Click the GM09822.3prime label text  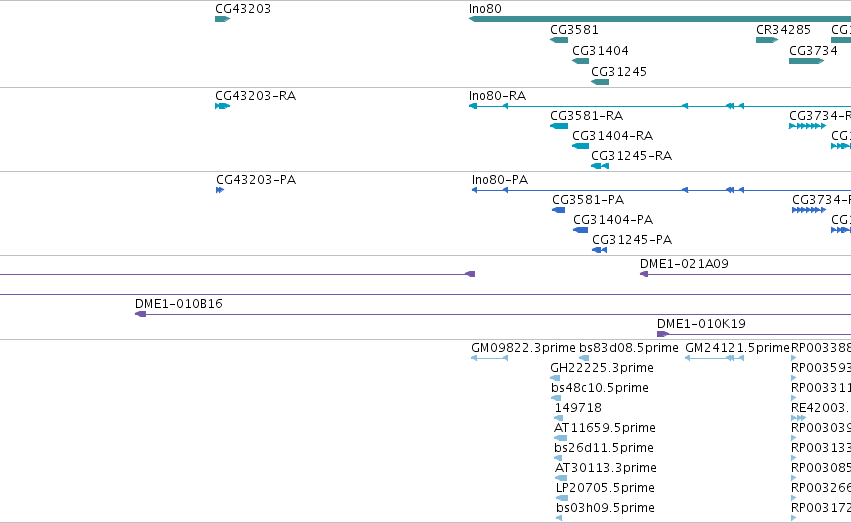(x=523, y=348)
